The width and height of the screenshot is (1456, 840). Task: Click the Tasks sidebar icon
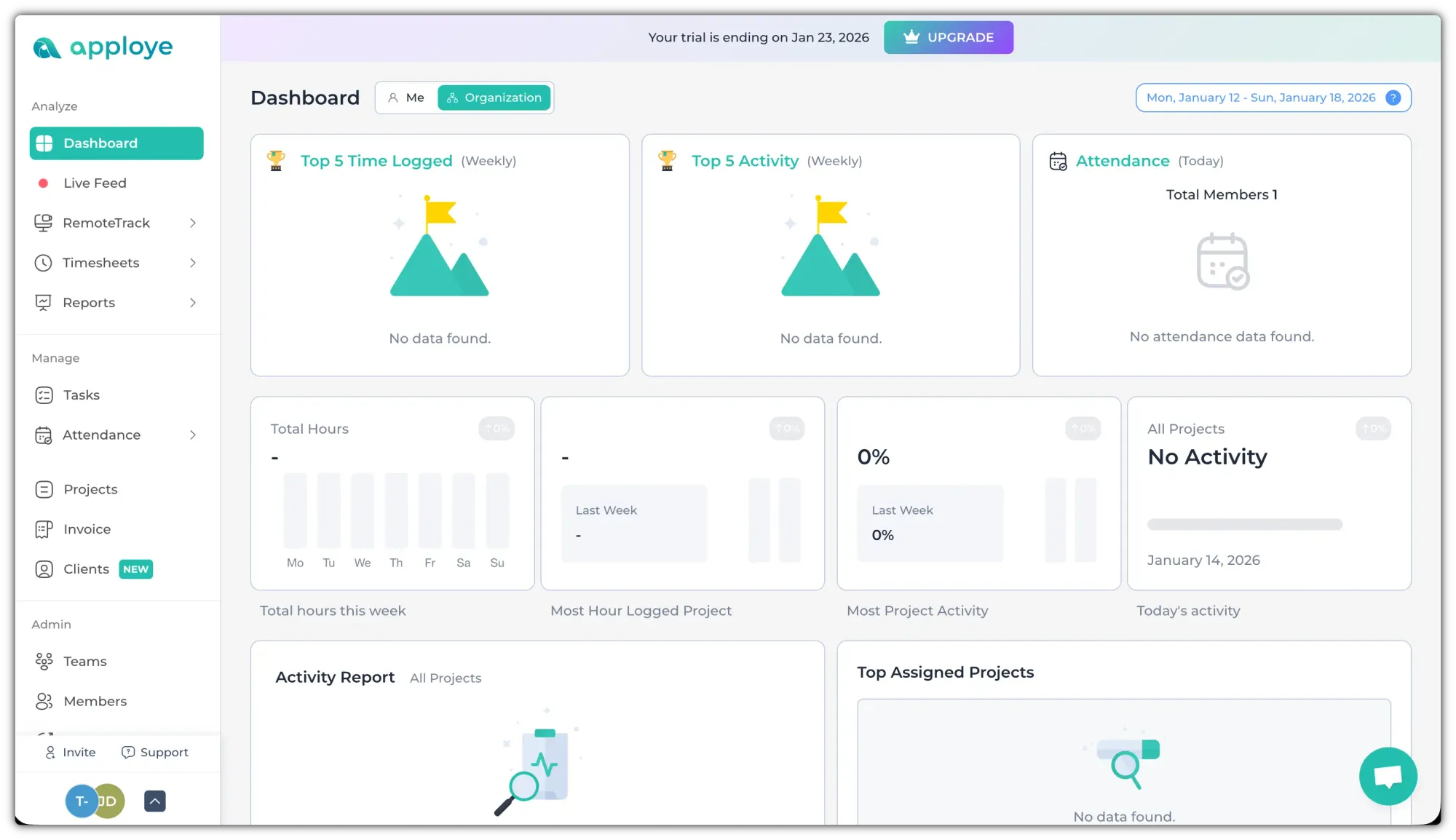(x=44, y=395)
